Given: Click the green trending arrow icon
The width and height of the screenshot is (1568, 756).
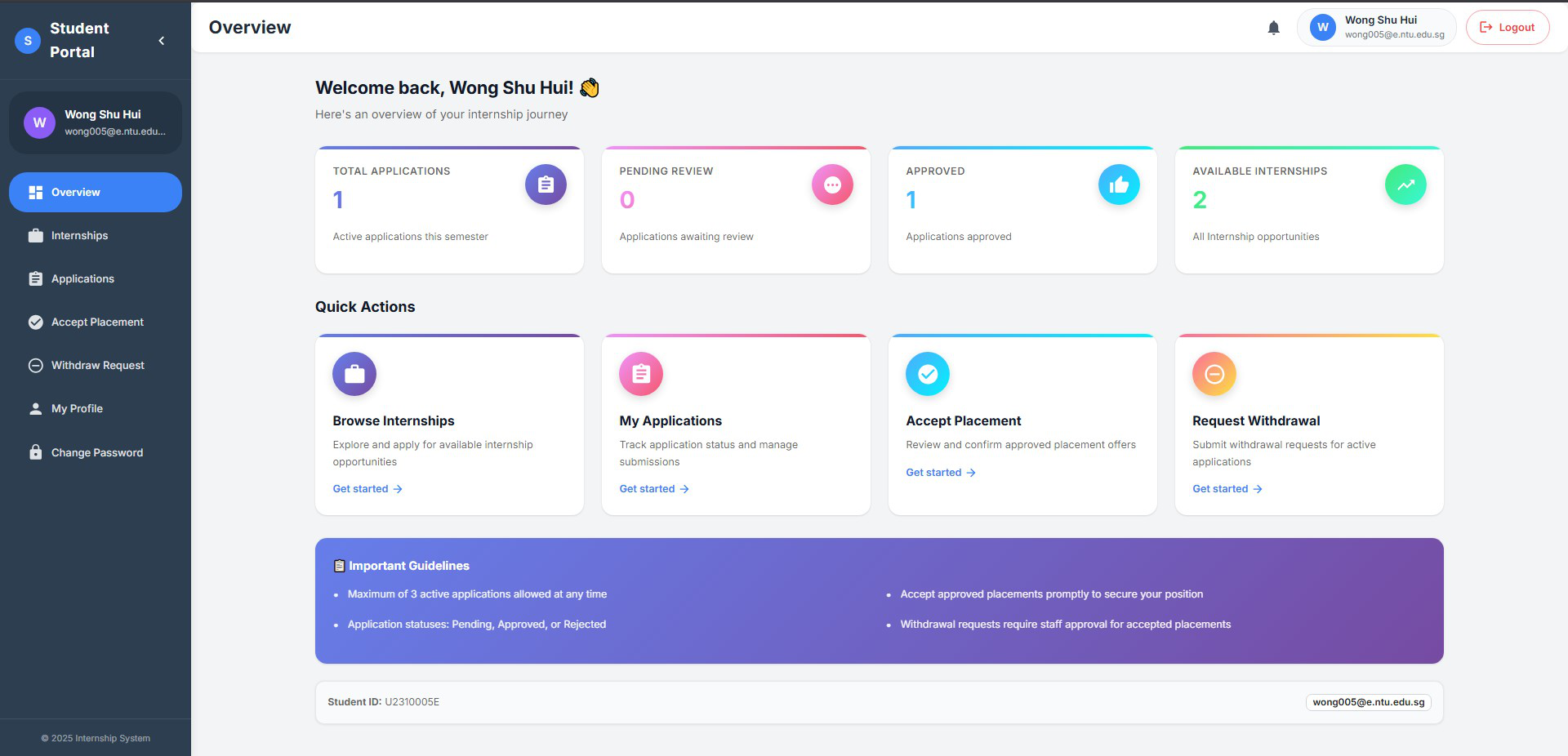Looking at the screenshot, I should pos(1405,185).
